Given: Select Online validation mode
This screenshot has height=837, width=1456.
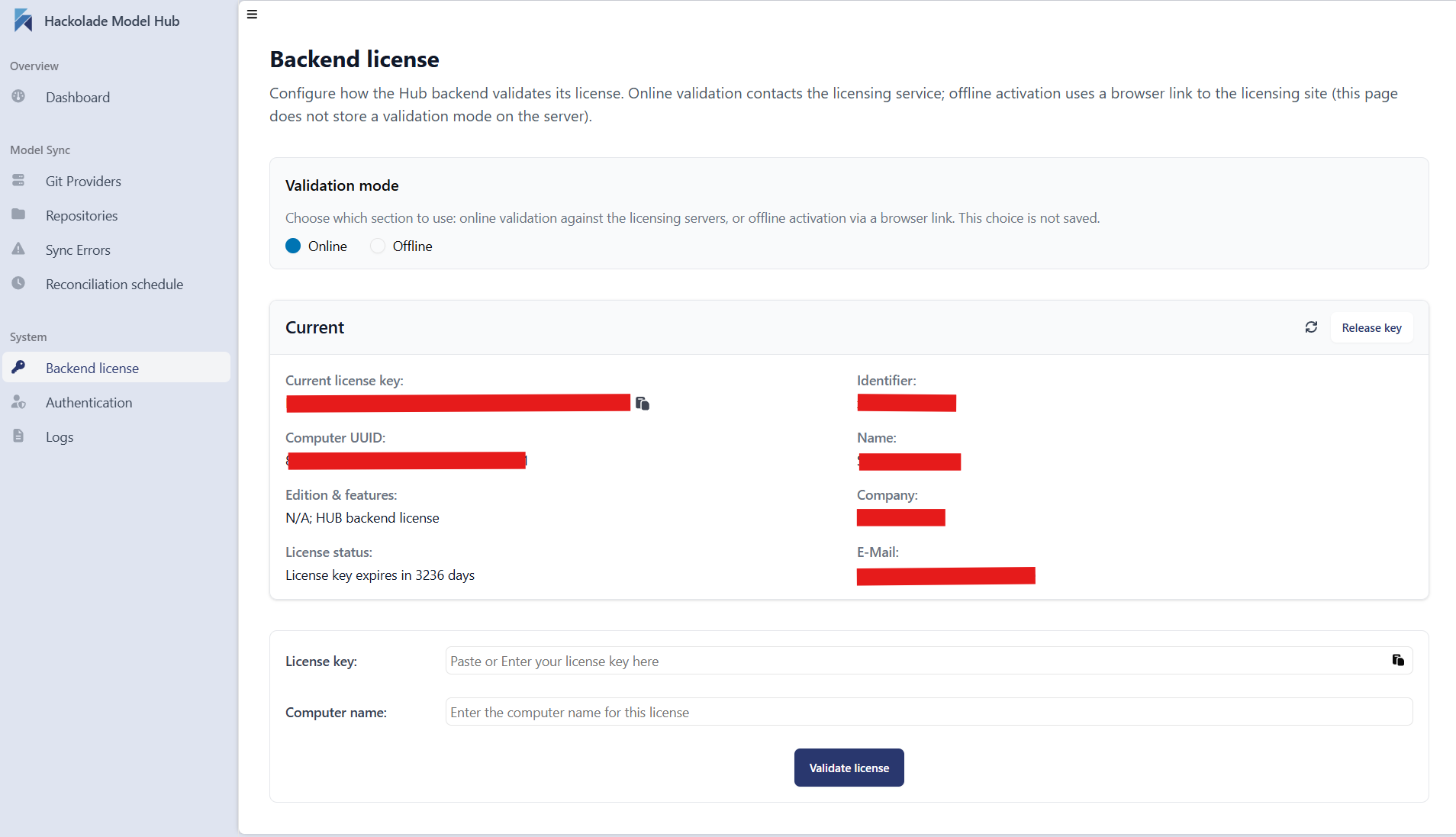Looking at the screenshot, I should [293, 246].
